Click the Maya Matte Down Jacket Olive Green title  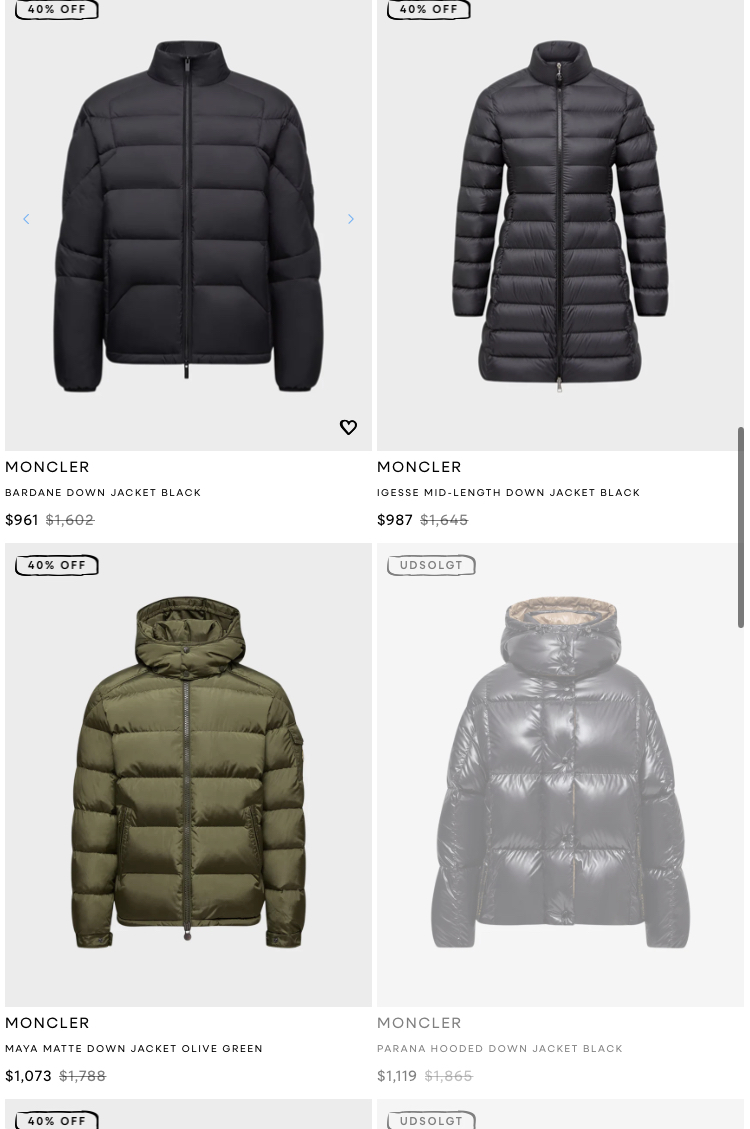(x=134, y=1048)
